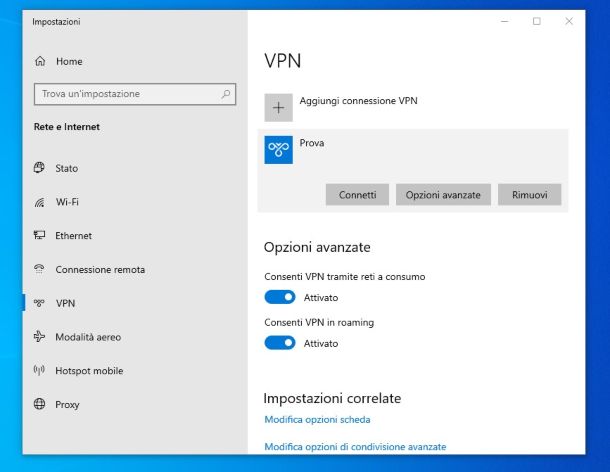Open the Proxy settings section

[67, 404]
